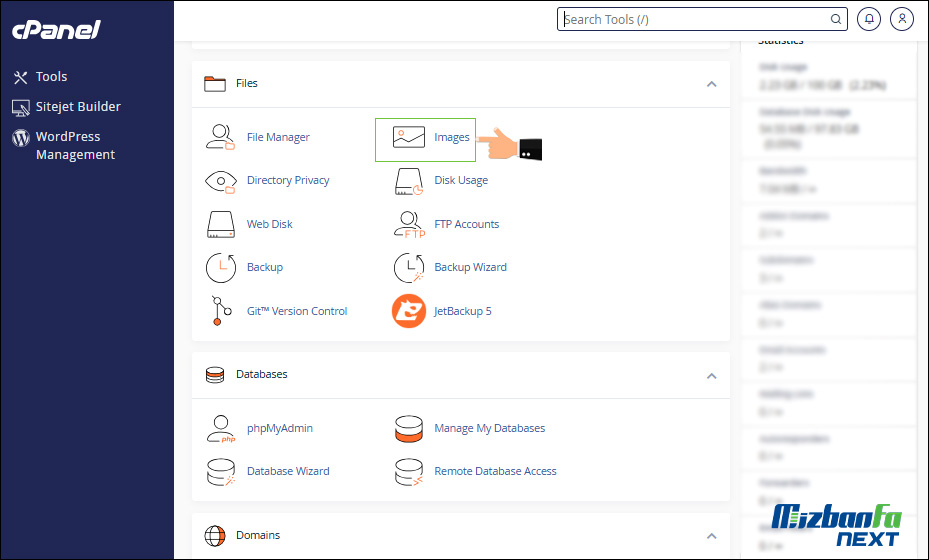Click the Files folder icon
This screenshot has width=929, height=560.
[214, 84]
